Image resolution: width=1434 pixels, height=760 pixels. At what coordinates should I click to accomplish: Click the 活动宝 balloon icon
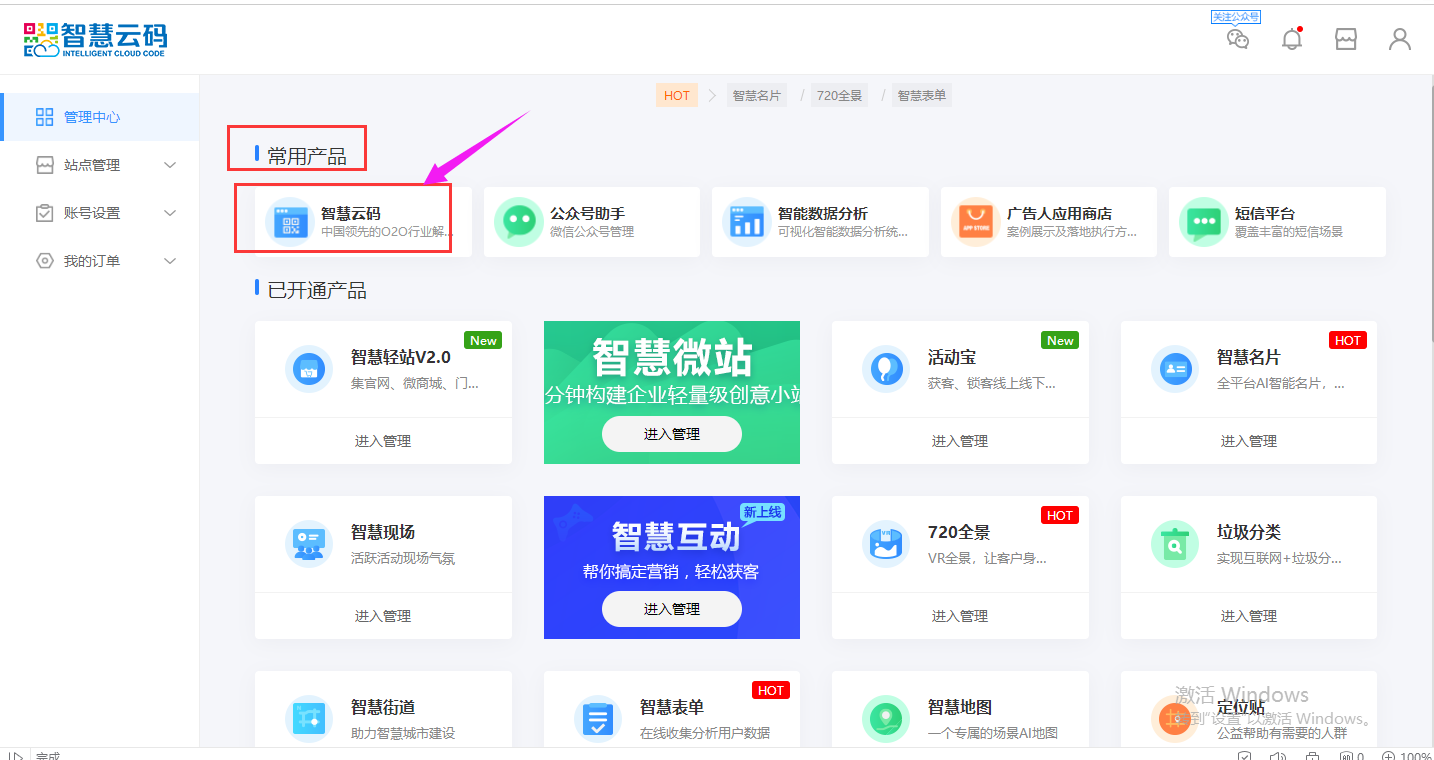[886, 370]
